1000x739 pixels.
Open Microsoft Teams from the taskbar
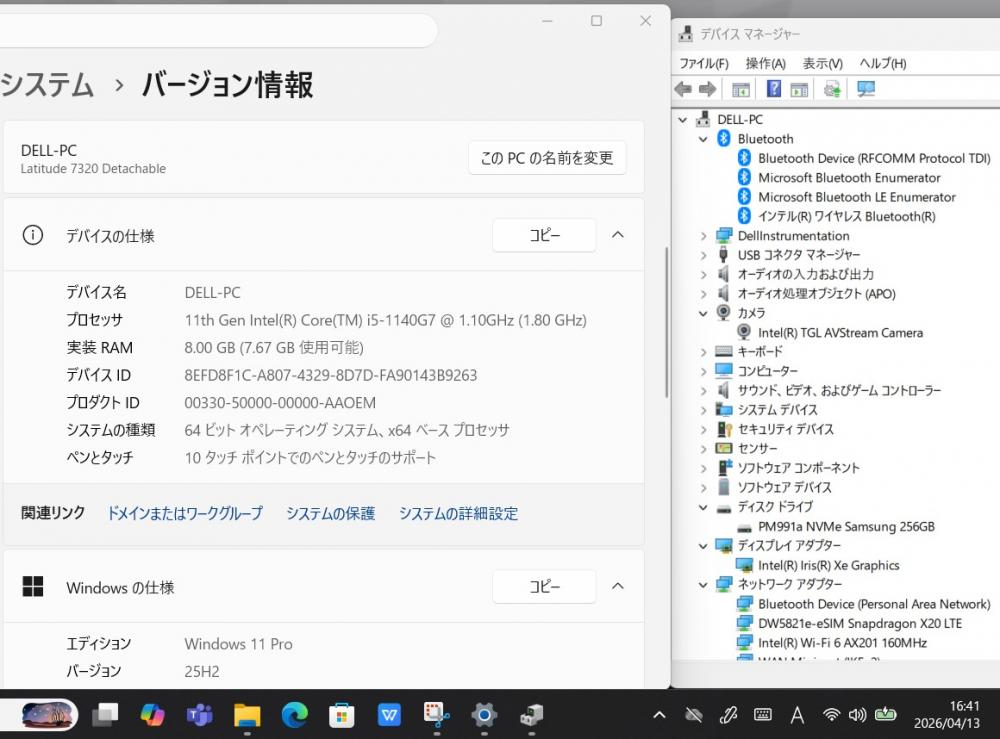[199, 714]
